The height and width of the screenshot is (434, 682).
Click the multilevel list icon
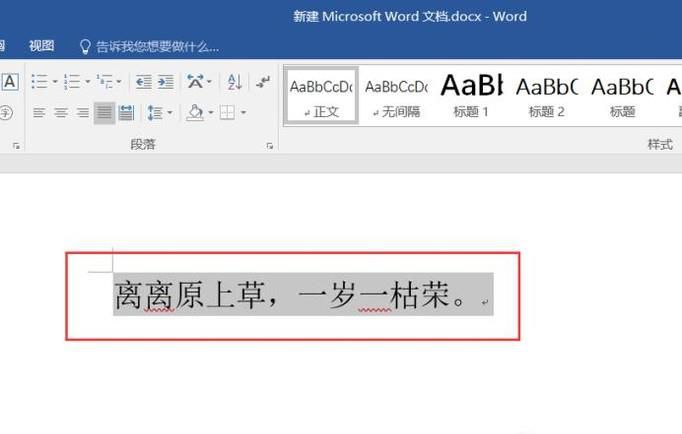pyautogui.click(x=104, y=81)
